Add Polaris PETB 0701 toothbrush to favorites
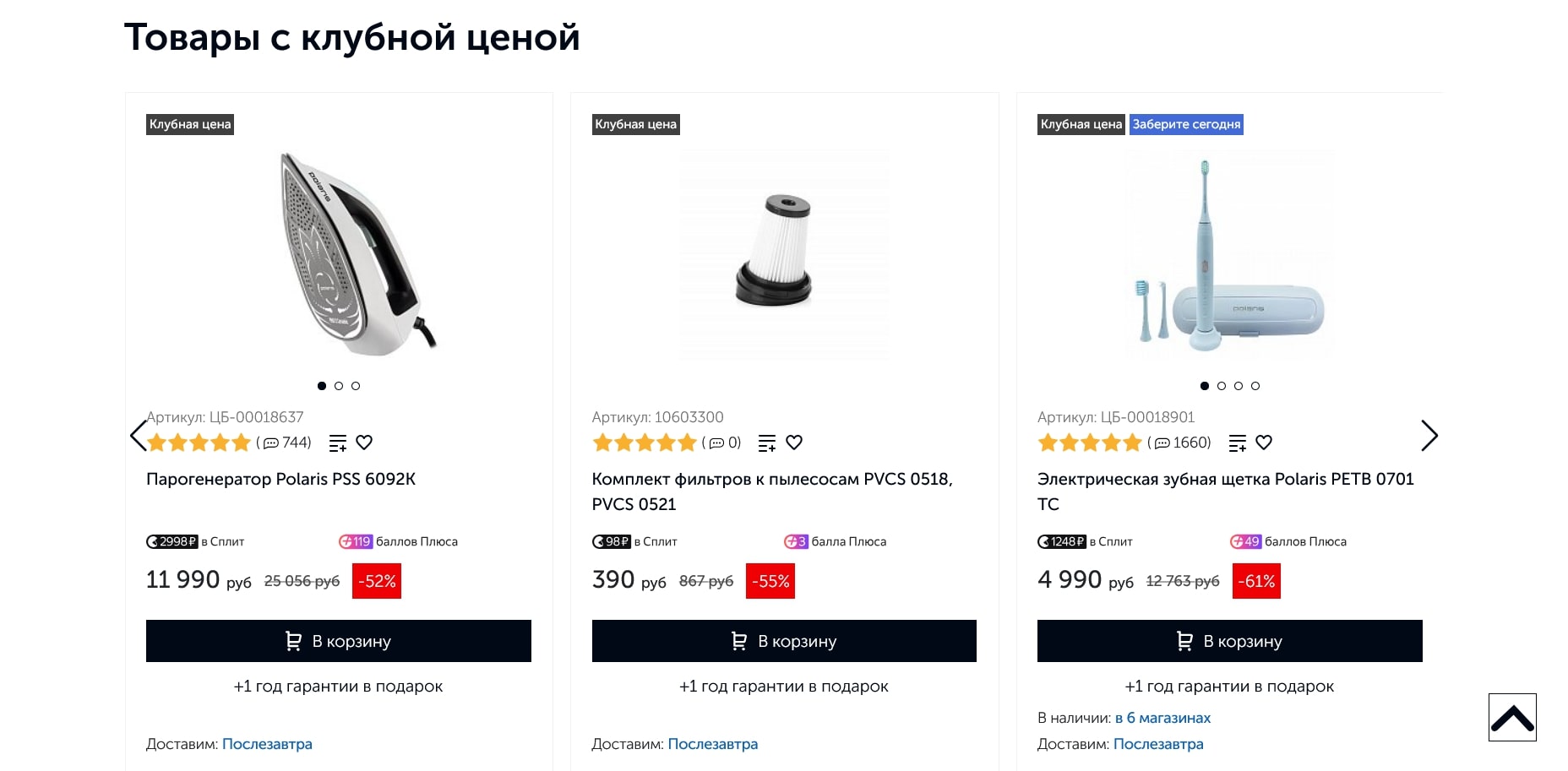This screenshot has width=1568, height=771. [1264, 443]
